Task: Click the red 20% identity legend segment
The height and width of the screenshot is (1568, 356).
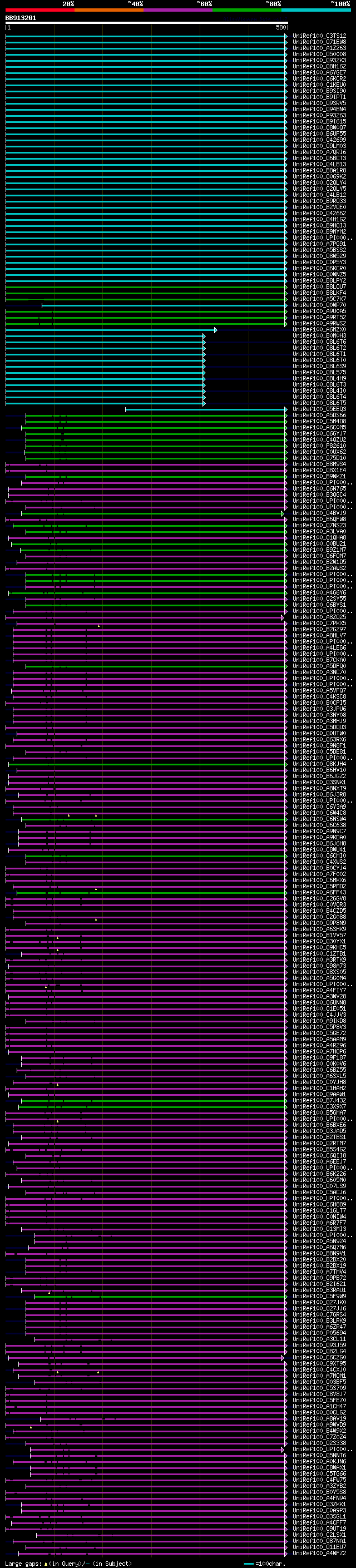Action: pyautogui.click(x=39, y=10)
